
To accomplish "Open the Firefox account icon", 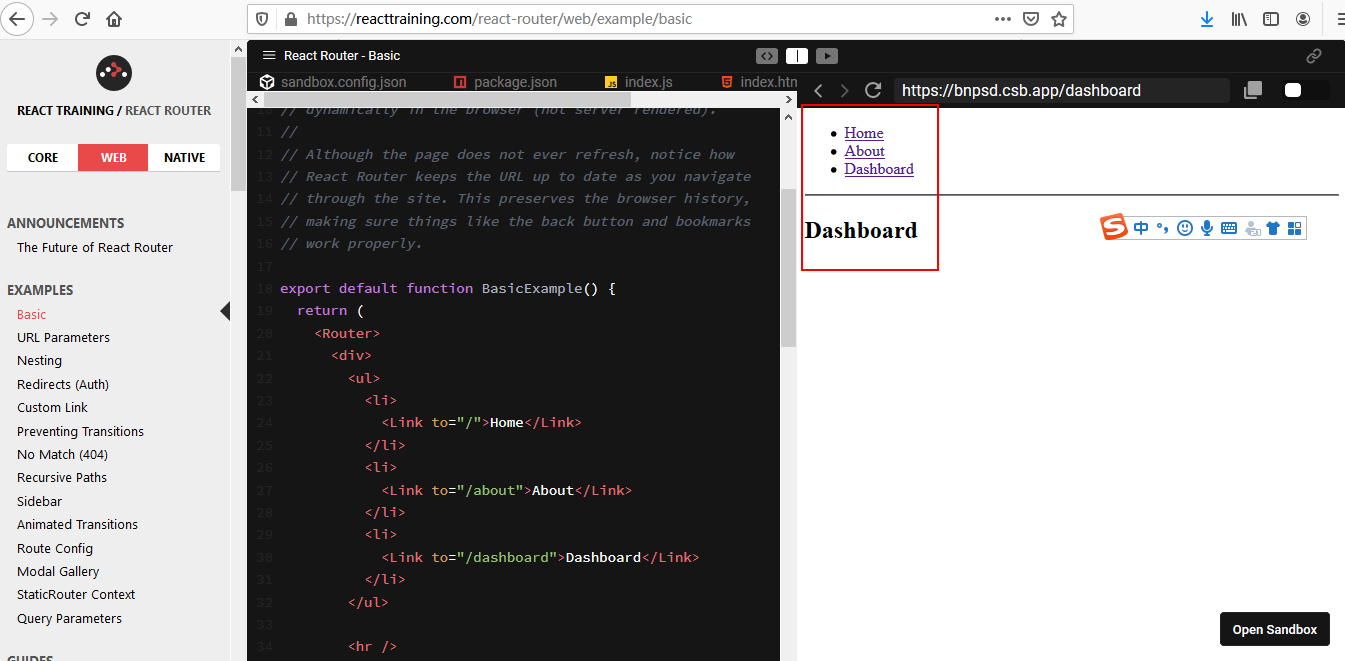I will [1303, 19].
